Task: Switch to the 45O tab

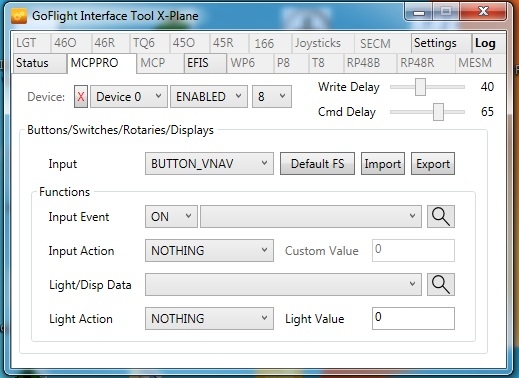Action: coord(189,43)
